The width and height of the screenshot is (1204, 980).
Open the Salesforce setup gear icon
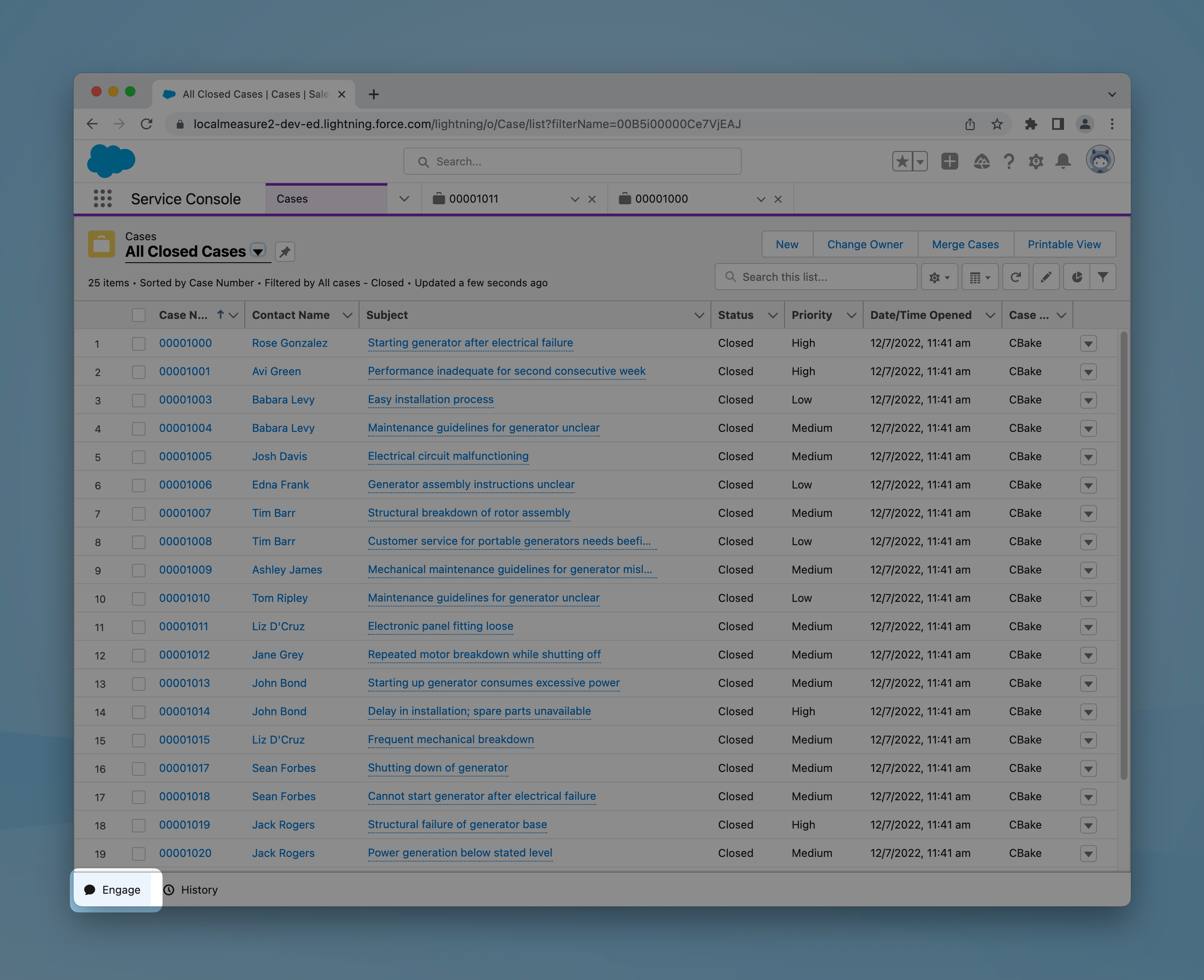[x=1035, y=162]
